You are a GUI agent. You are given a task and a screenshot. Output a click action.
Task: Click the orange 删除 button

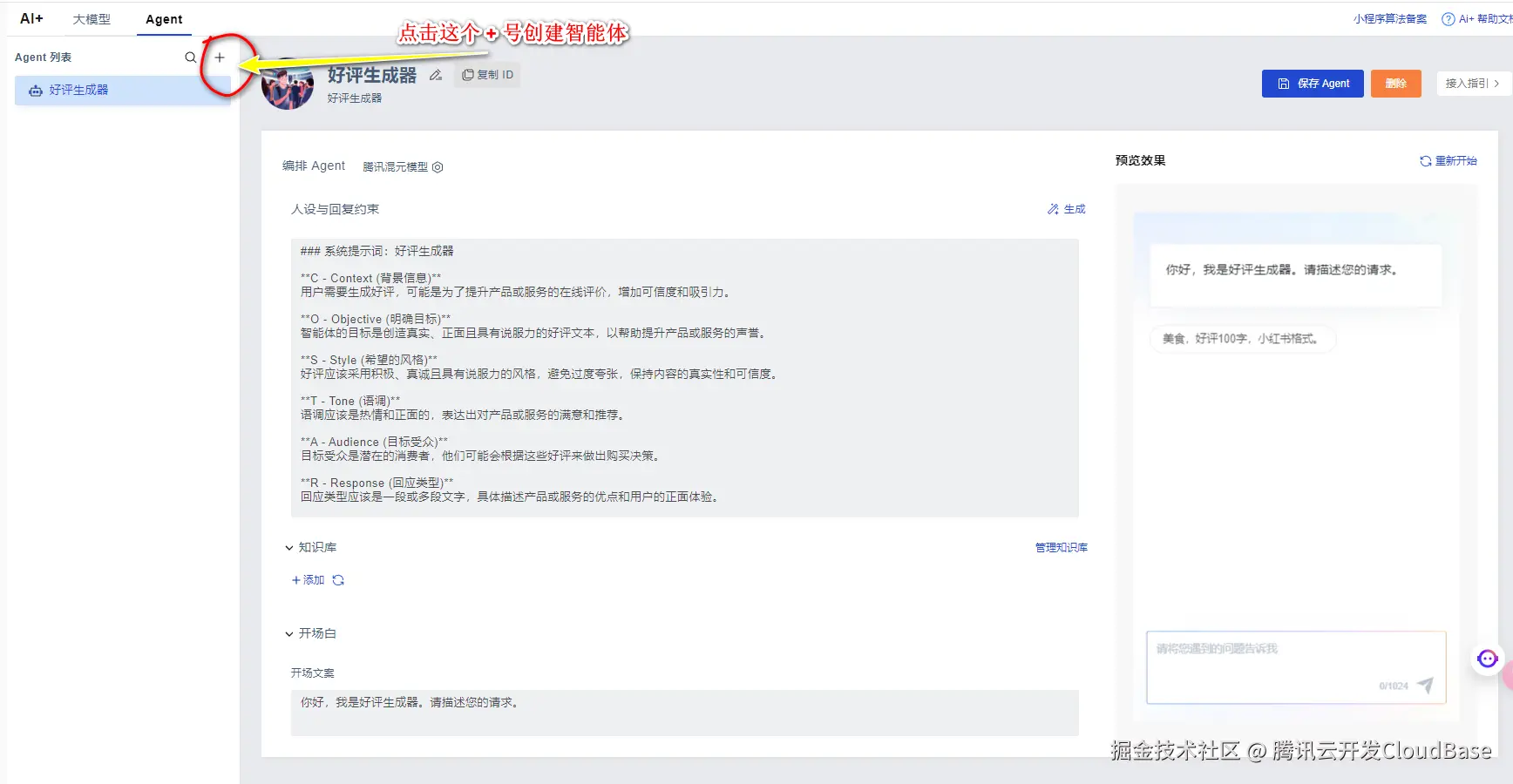coord(1396,84)
